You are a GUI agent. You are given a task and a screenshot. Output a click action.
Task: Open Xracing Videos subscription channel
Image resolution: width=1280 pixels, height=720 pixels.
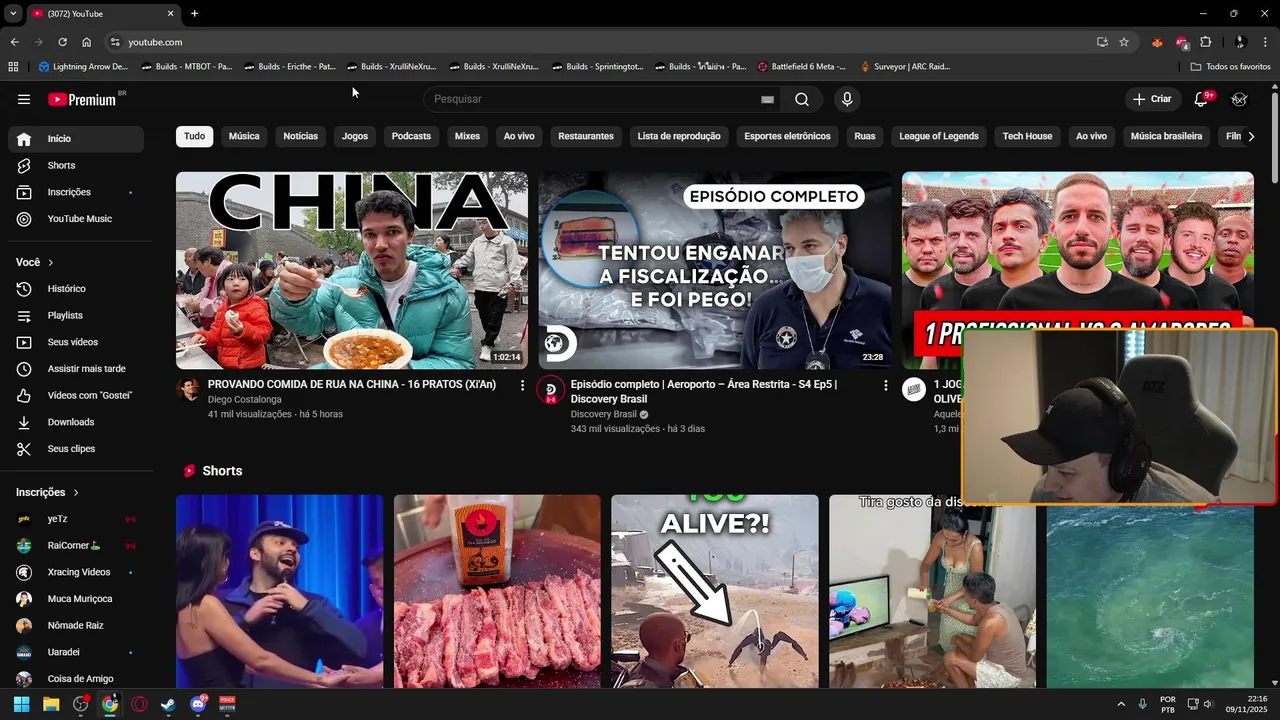76,572
